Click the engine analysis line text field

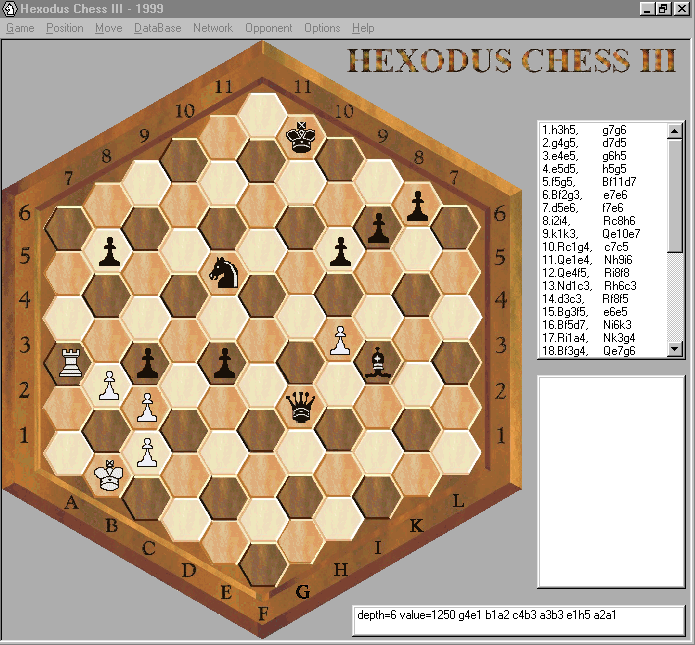click(x=519, y=621)
